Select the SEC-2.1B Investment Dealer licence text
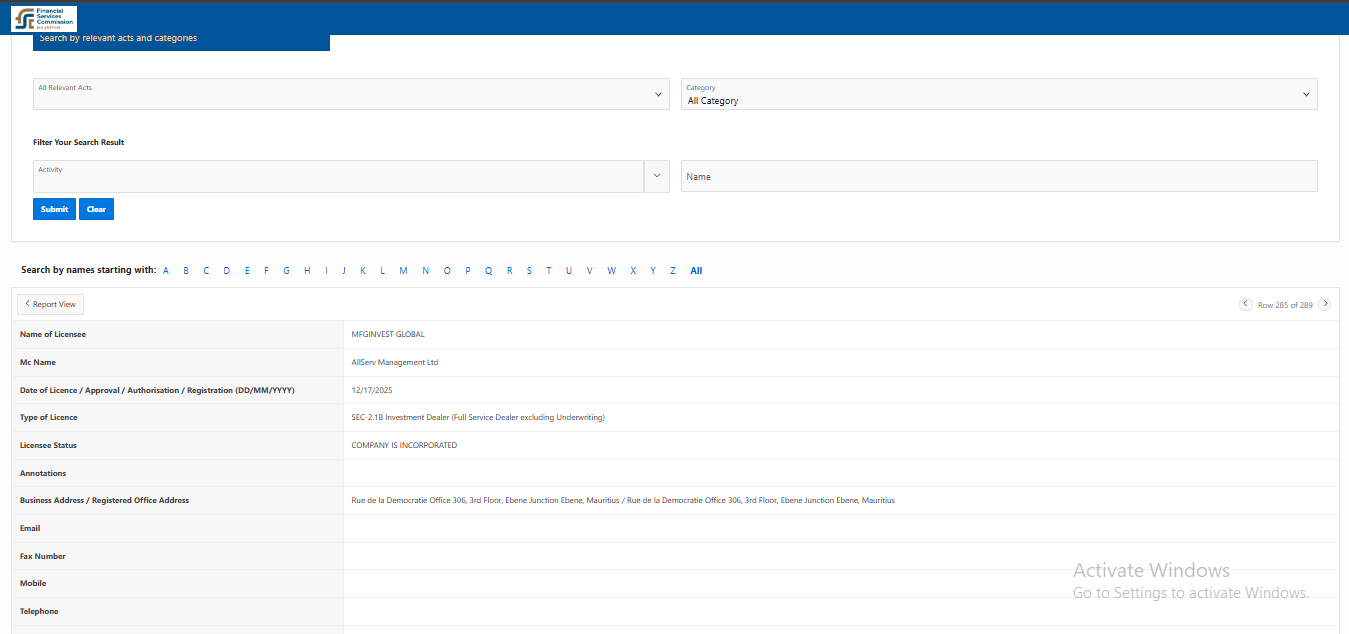Viewport: 1349px width, 634px height. 478,417
